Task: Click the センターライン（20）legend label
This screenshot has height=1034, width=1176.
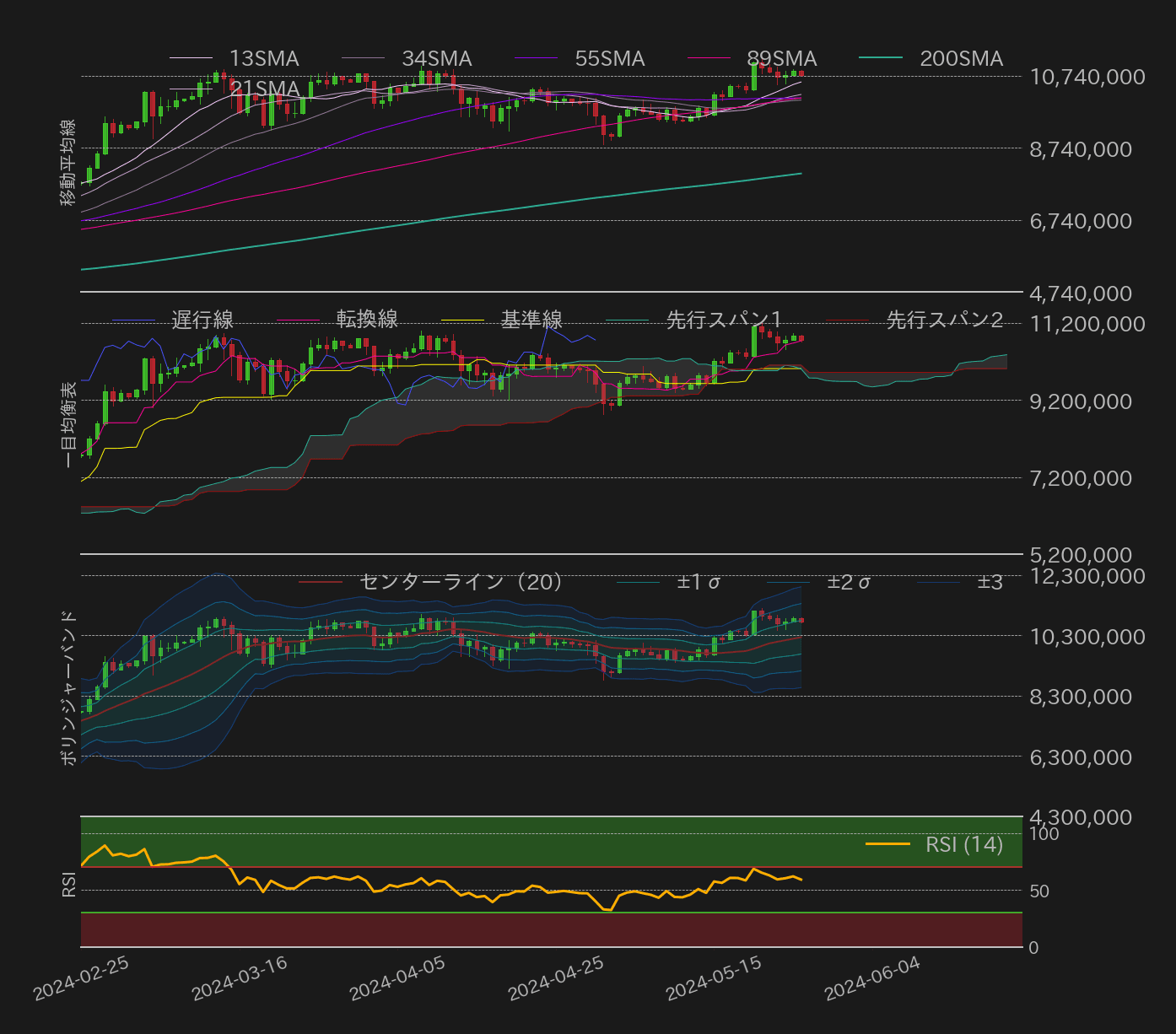Action: 461,582
